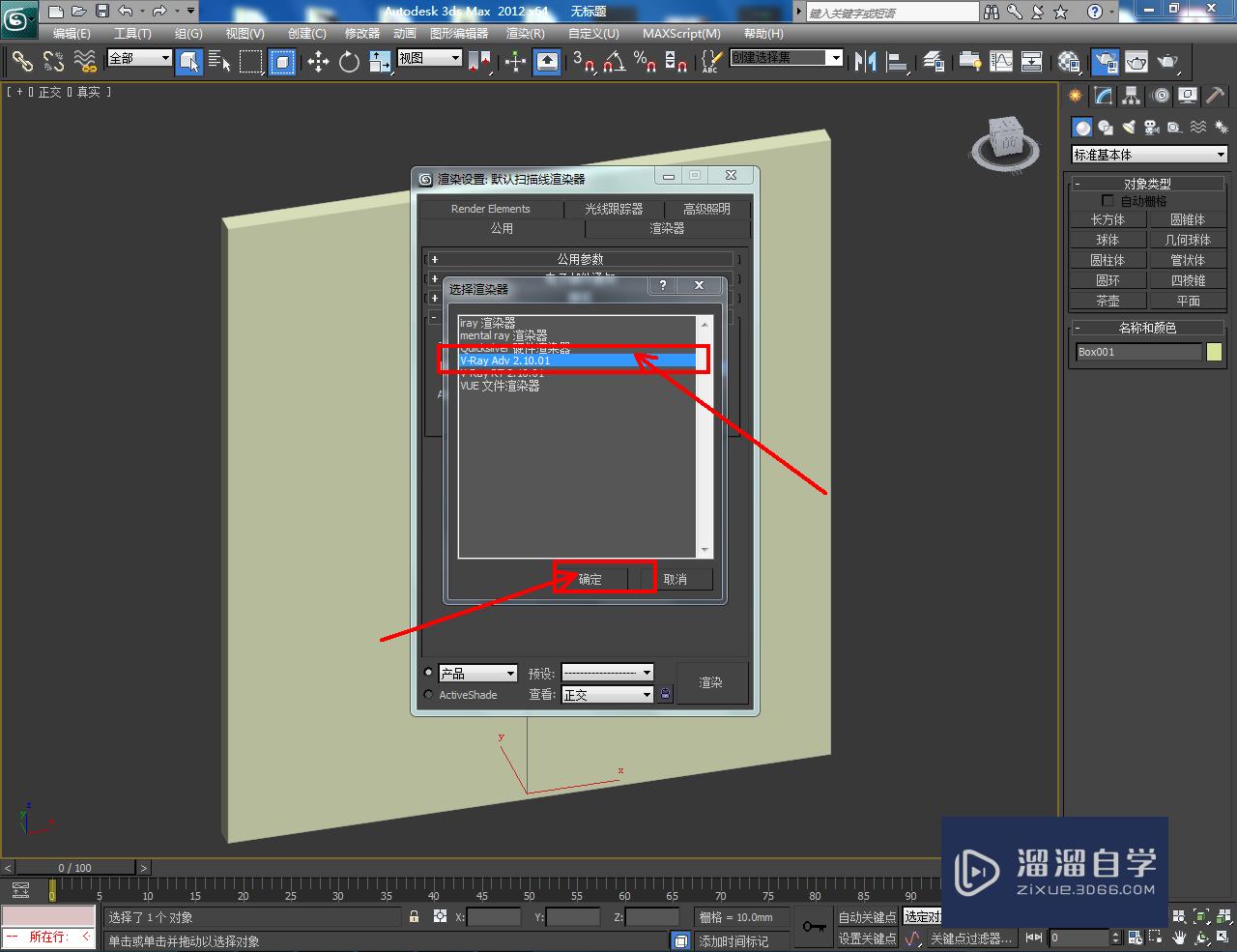
Task: Select Cameras category in Create panel
Action: coord(1151,127)
